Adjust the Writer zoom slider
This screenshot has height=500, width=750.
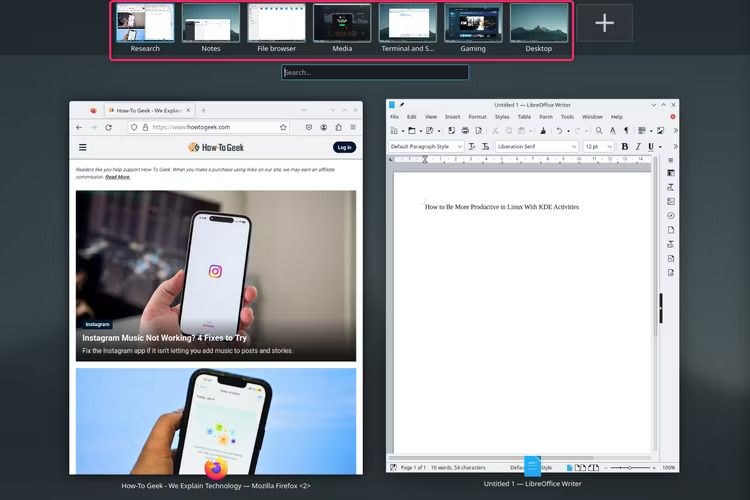[x=629, y=467]
